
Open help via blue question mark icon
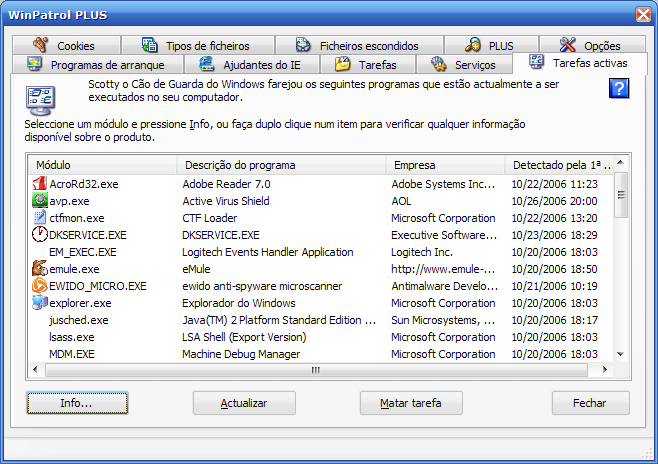coord(619,88)
